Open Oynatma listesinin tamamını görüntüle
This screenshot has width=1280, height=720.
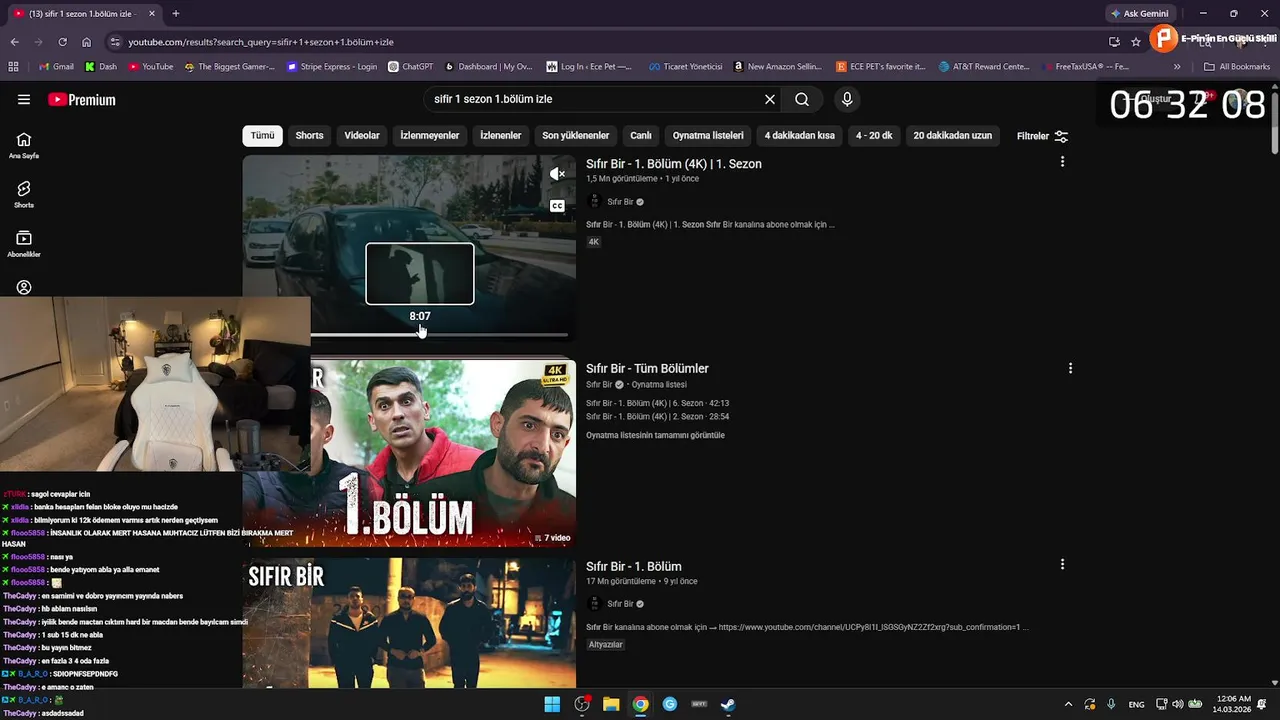655,435
